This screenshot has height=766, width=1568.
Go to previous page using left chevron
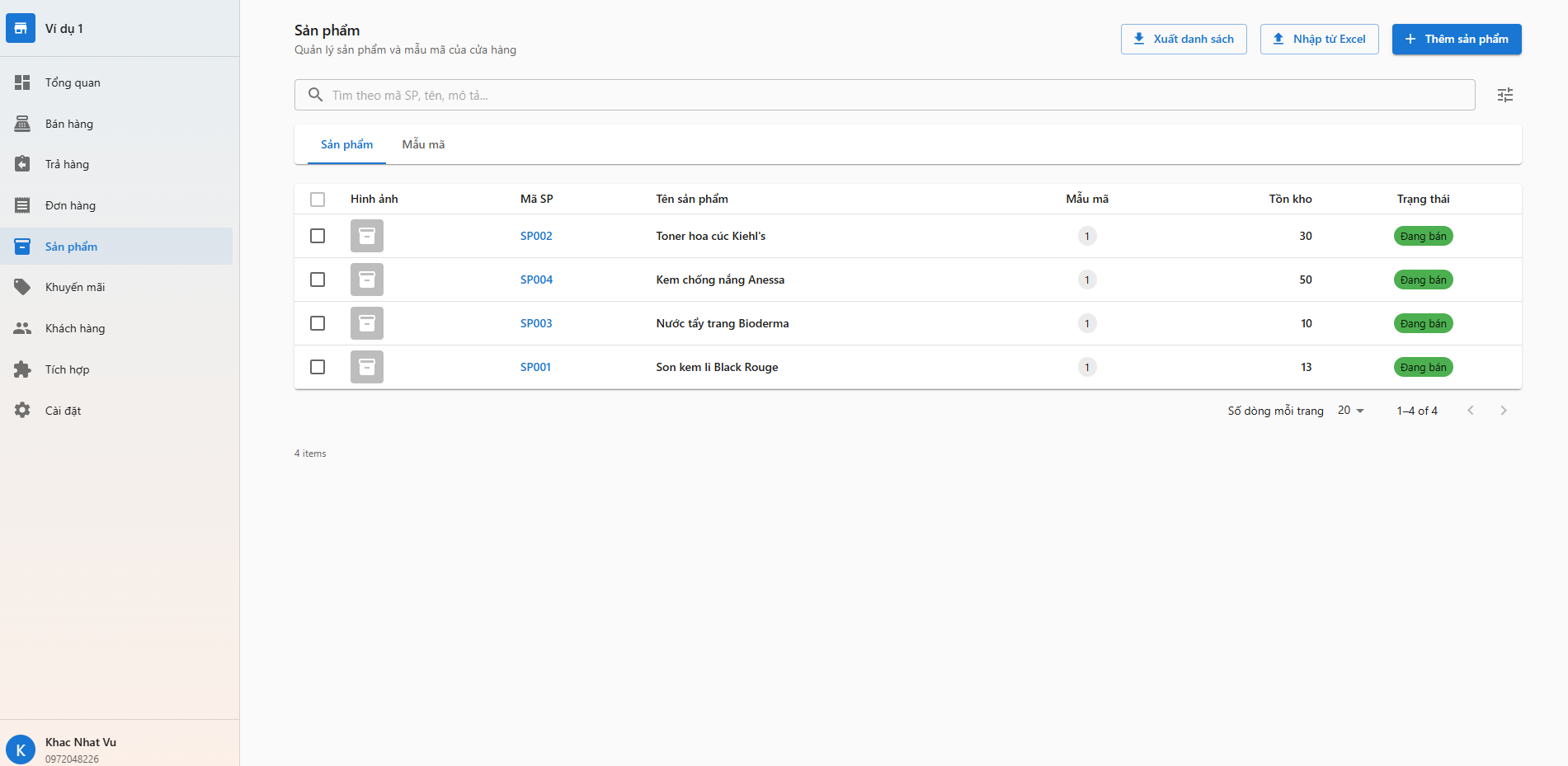click(x=1470, y=411)
